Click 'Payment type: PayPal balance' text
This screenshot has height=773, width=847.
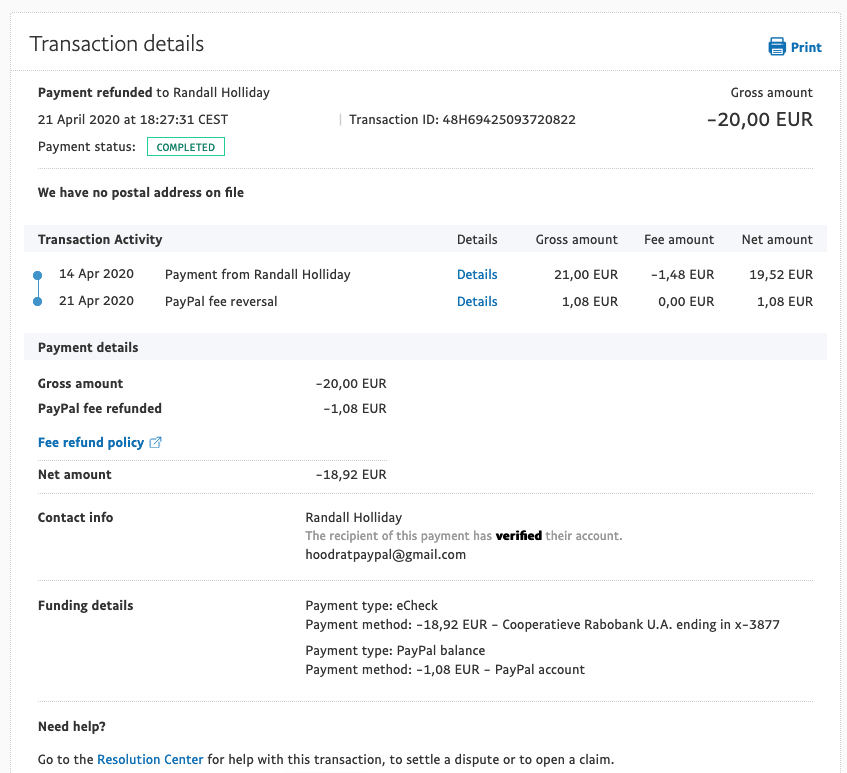tap(395, 650)
